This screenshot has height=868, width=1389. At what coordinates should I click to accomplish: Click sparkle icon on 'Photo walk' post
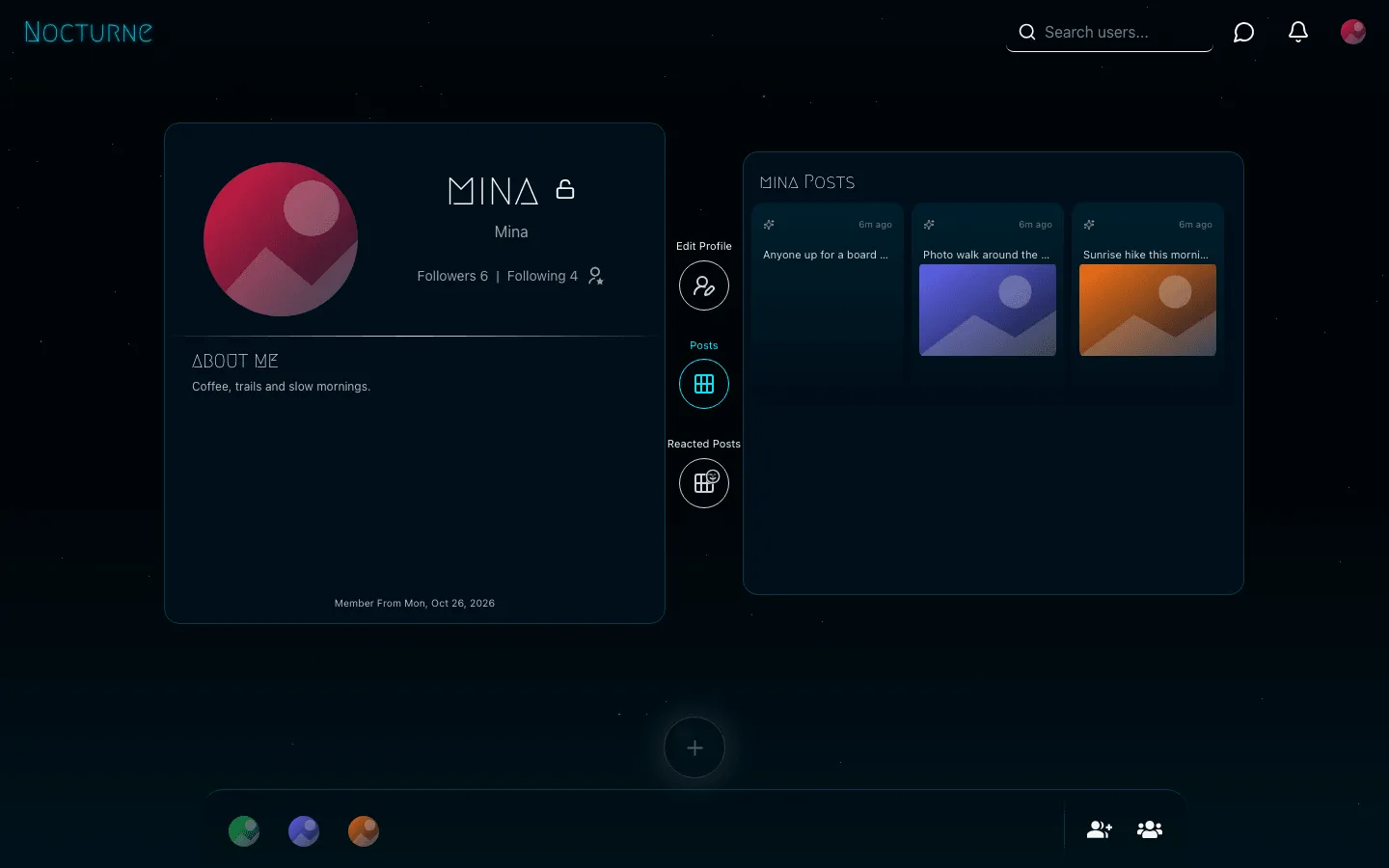tap(929, 225)
